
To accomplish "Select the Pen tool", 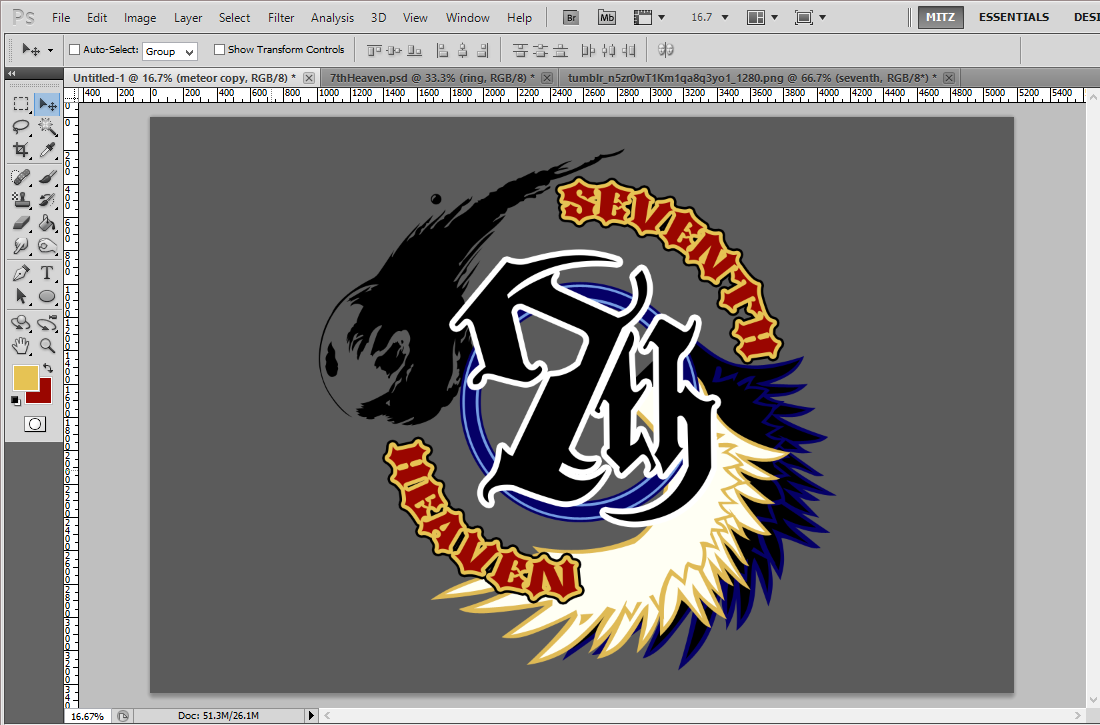I will coord(21,273).
